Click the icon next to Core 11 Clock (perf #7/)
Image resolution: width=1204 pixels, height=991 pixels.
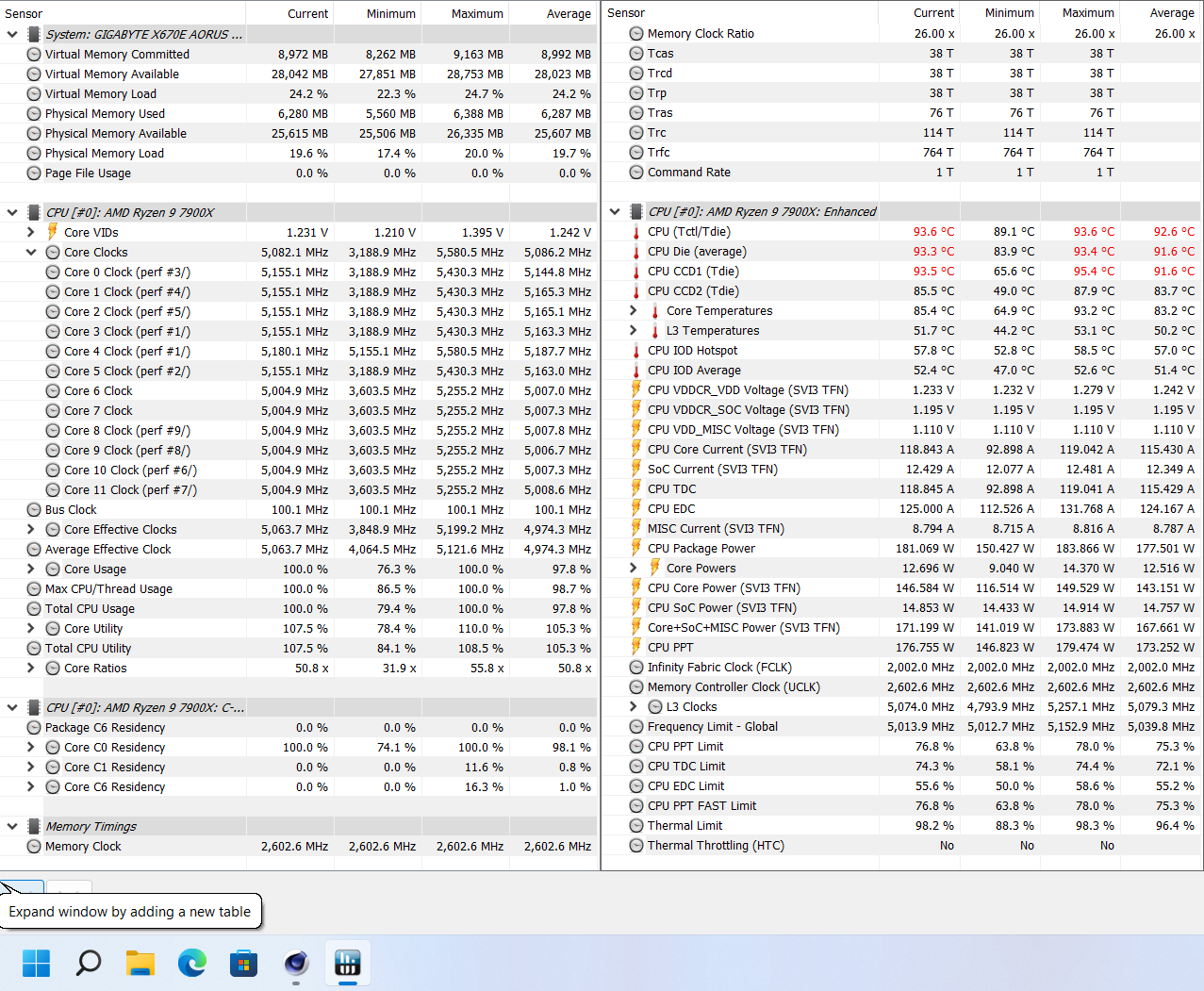53,489
